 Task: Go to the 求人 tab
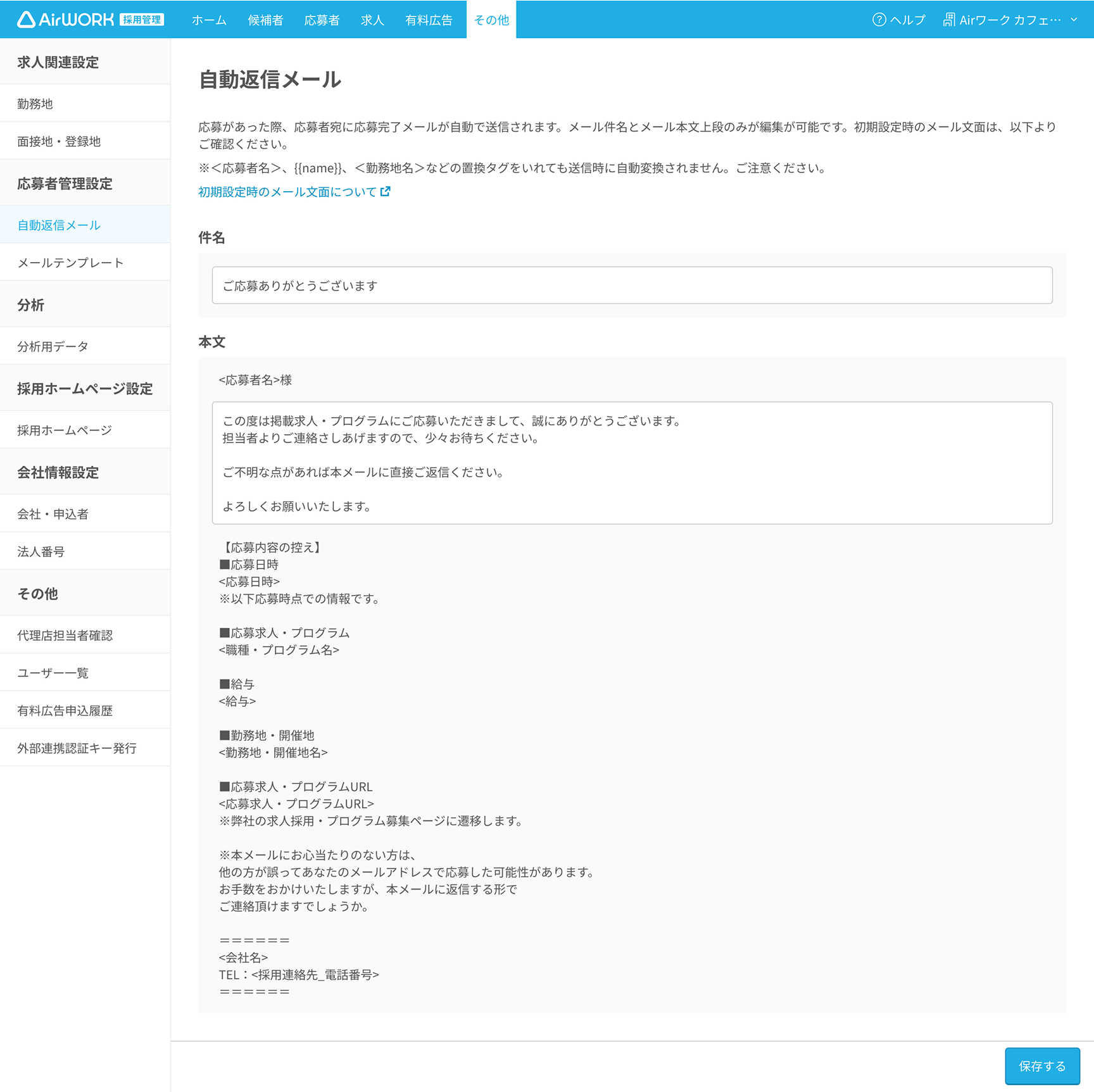click(372, 20)
